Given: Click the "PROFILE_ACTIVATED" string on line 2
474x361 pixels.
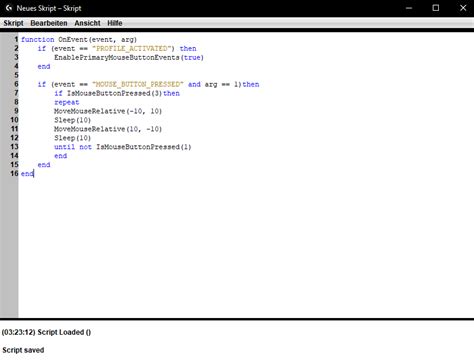Looking at the screenshot, I should click(132, 48).
